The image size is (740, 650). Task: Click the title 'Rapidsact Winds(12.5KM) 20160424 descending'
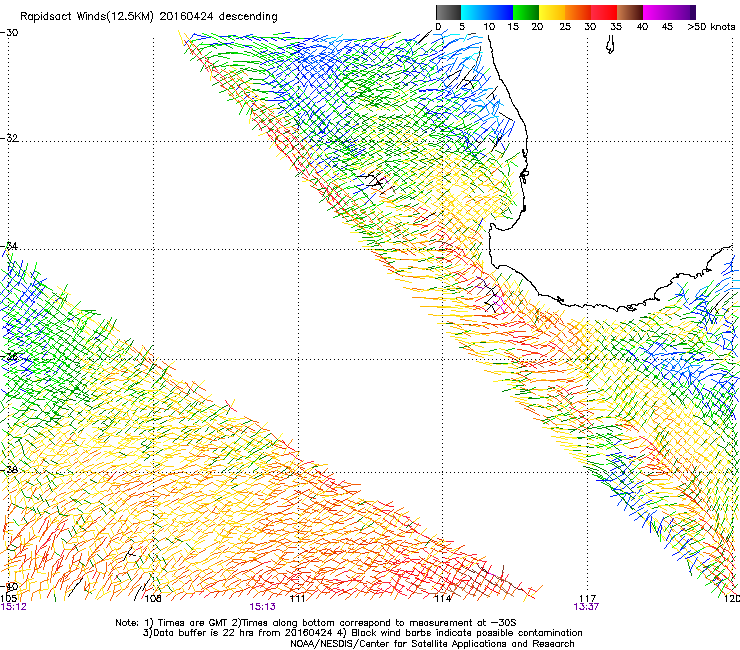click(149, 17)
